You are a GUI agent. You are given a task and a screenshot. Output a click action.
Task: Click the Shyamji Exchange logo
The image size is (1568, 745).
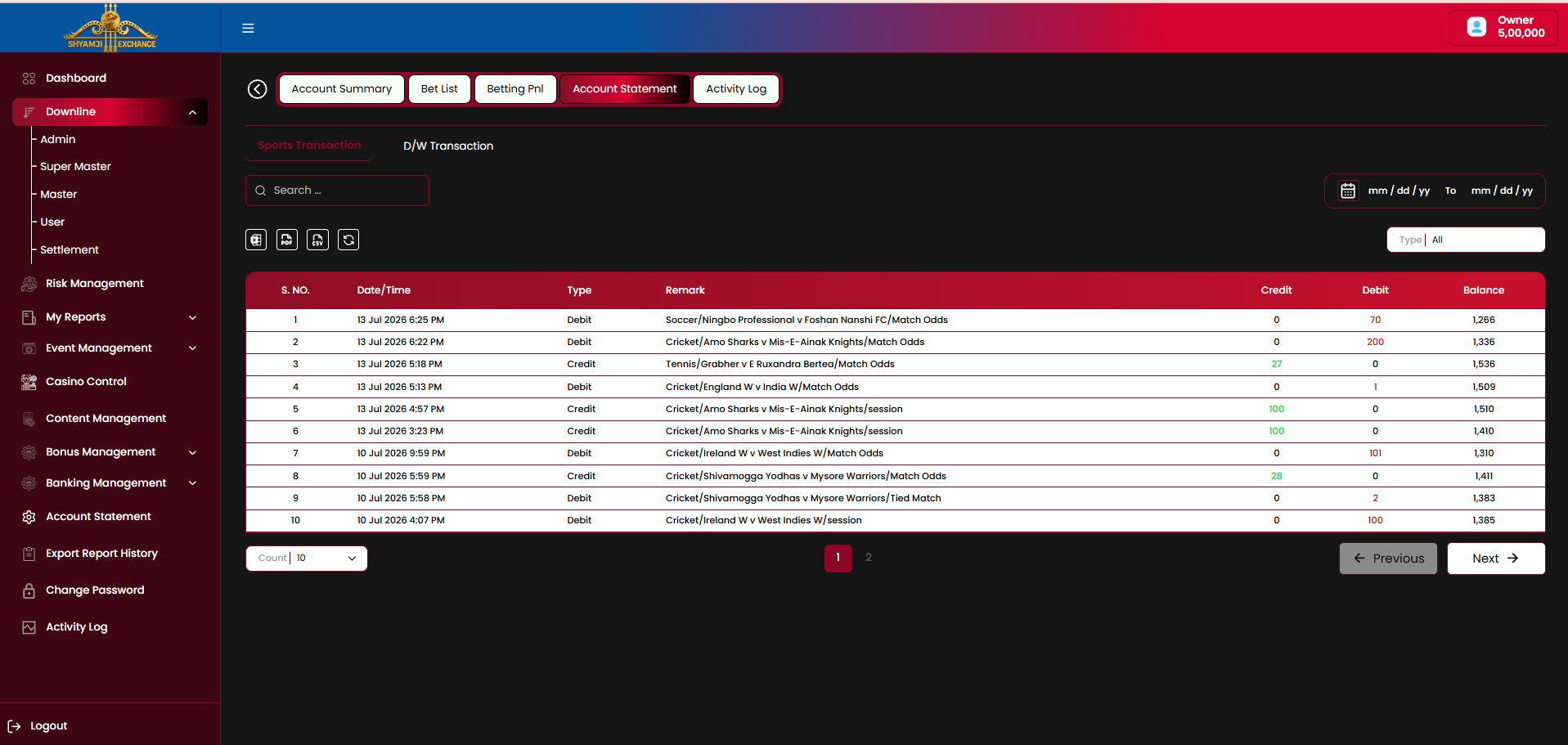tap(110, 27)
